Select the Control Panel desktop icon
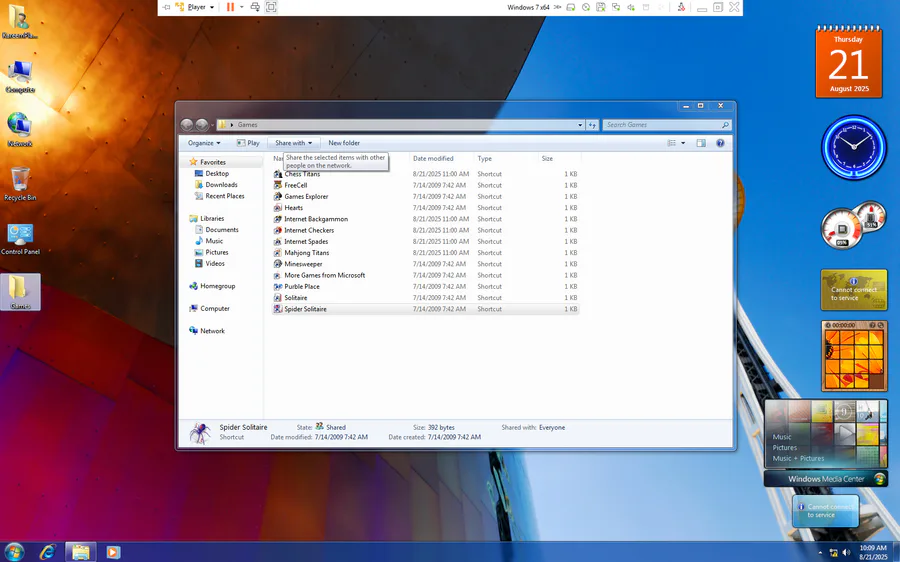Image resolution: width=900 pixels, height=562 pixels. click(20, 239)
